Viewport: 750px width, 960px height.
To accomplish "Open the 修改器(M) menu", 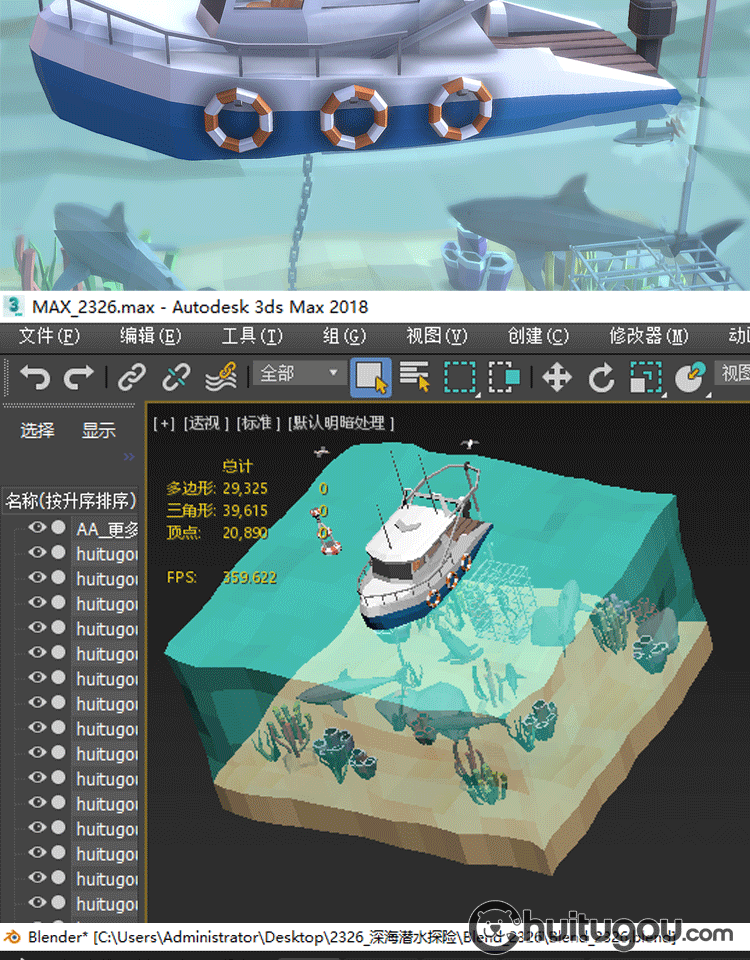I will pyautogui.click(x=648, y=336).
